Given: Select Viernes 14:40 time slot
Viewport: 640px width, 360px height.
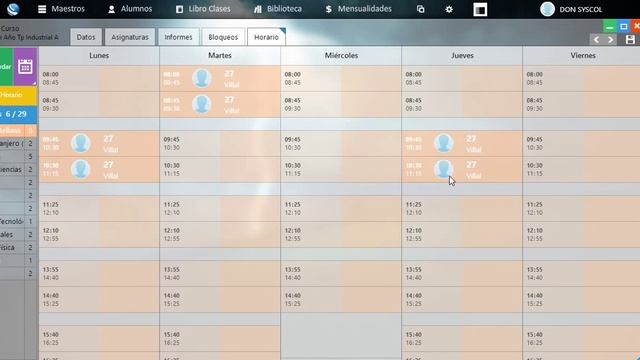Looking at the screenshot, I should click(x=582, y=300).
